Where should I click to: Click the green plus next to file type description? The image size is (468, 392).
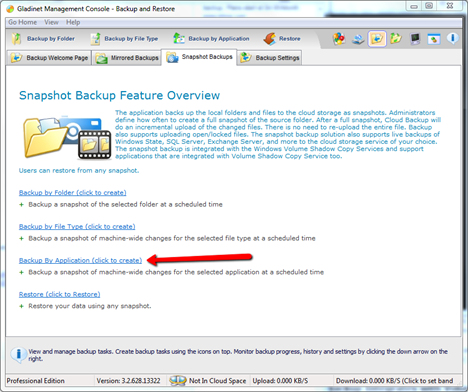pyautogui.click(x=21, y=238)
